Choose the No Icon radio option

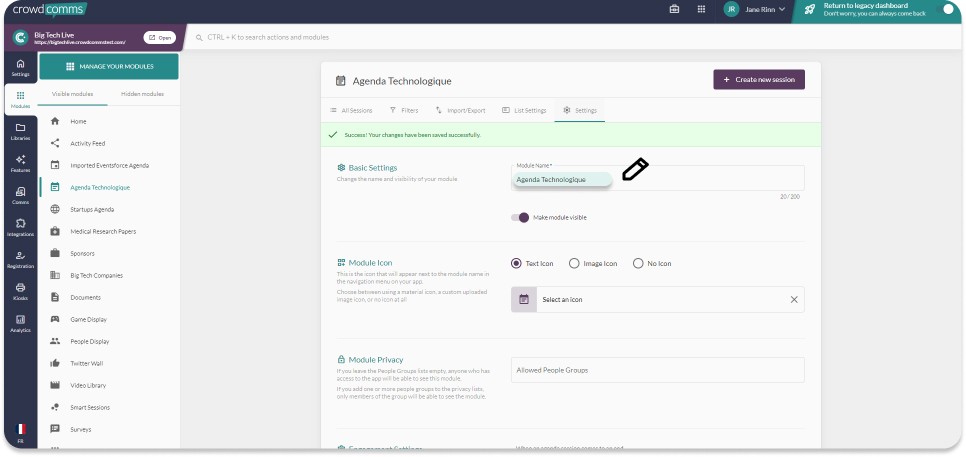638,263
